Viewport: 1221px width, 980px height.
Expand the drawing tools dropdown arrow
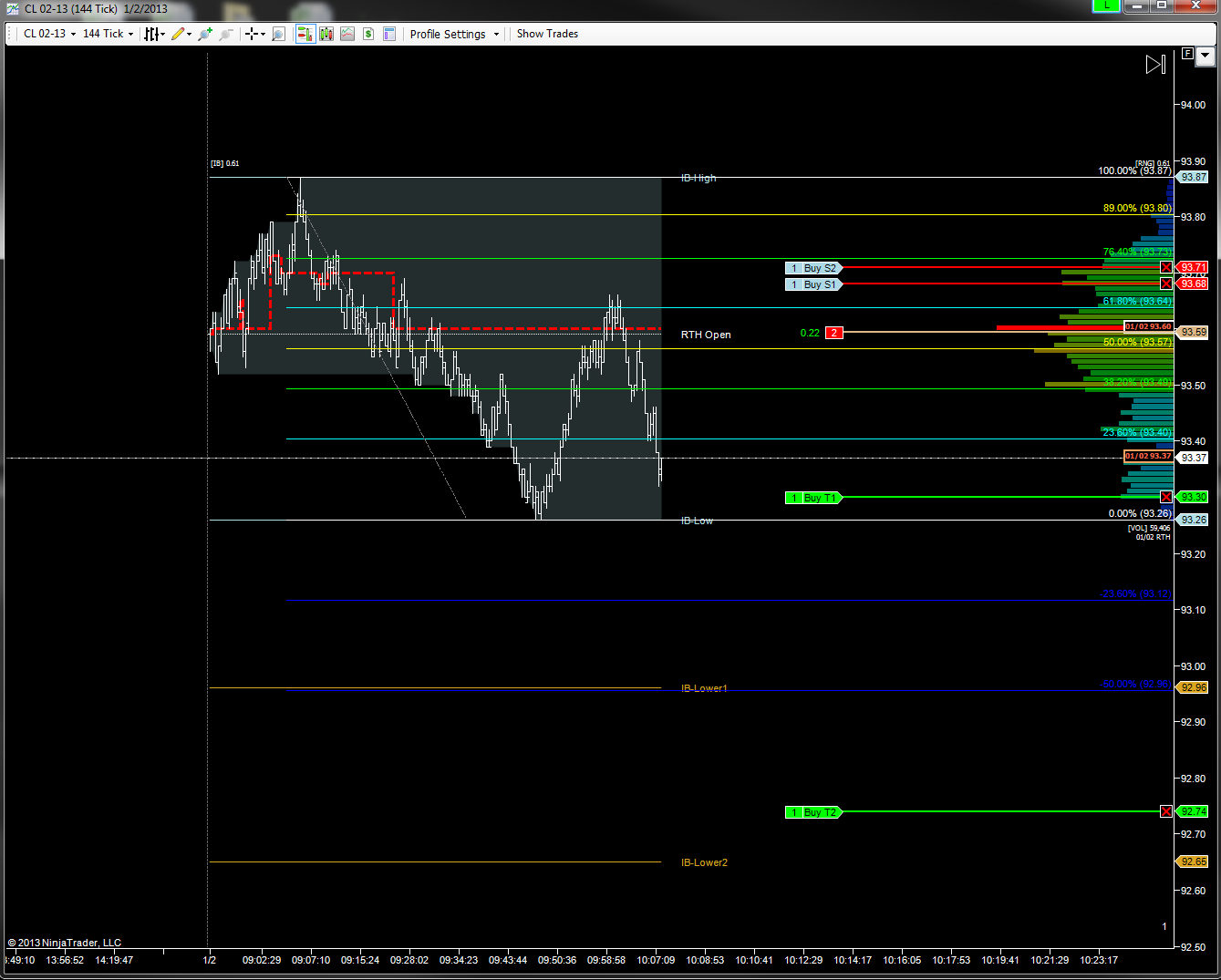(189, 35)
